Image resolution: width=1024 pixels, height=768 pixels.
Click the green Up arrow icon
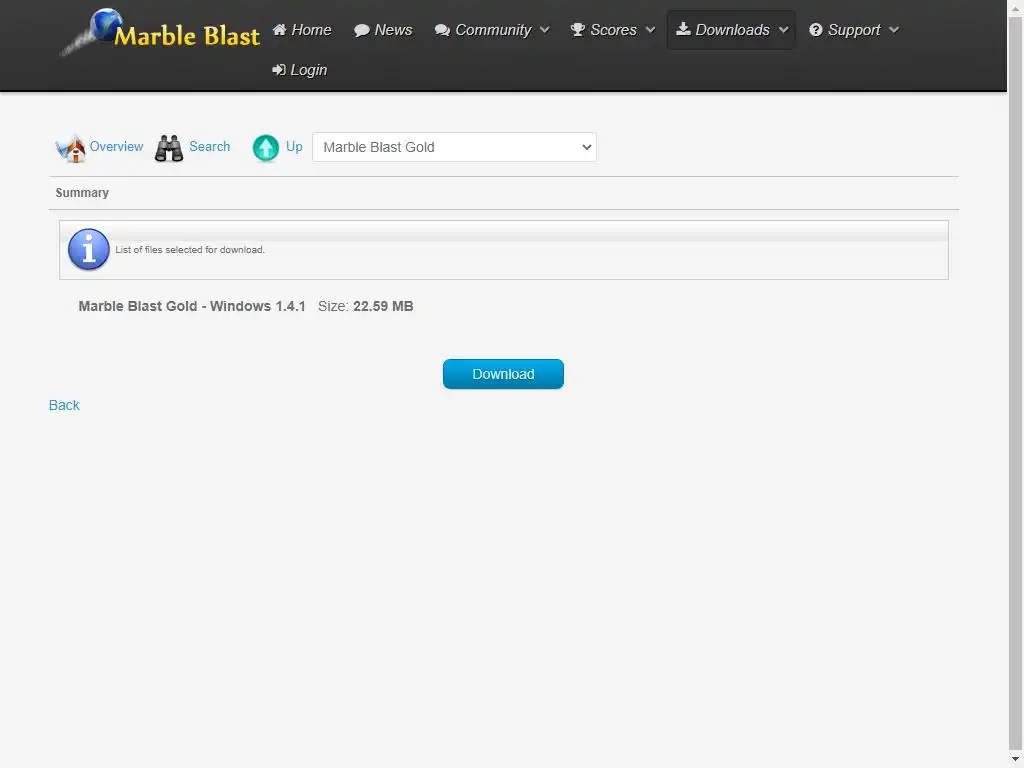266,148
